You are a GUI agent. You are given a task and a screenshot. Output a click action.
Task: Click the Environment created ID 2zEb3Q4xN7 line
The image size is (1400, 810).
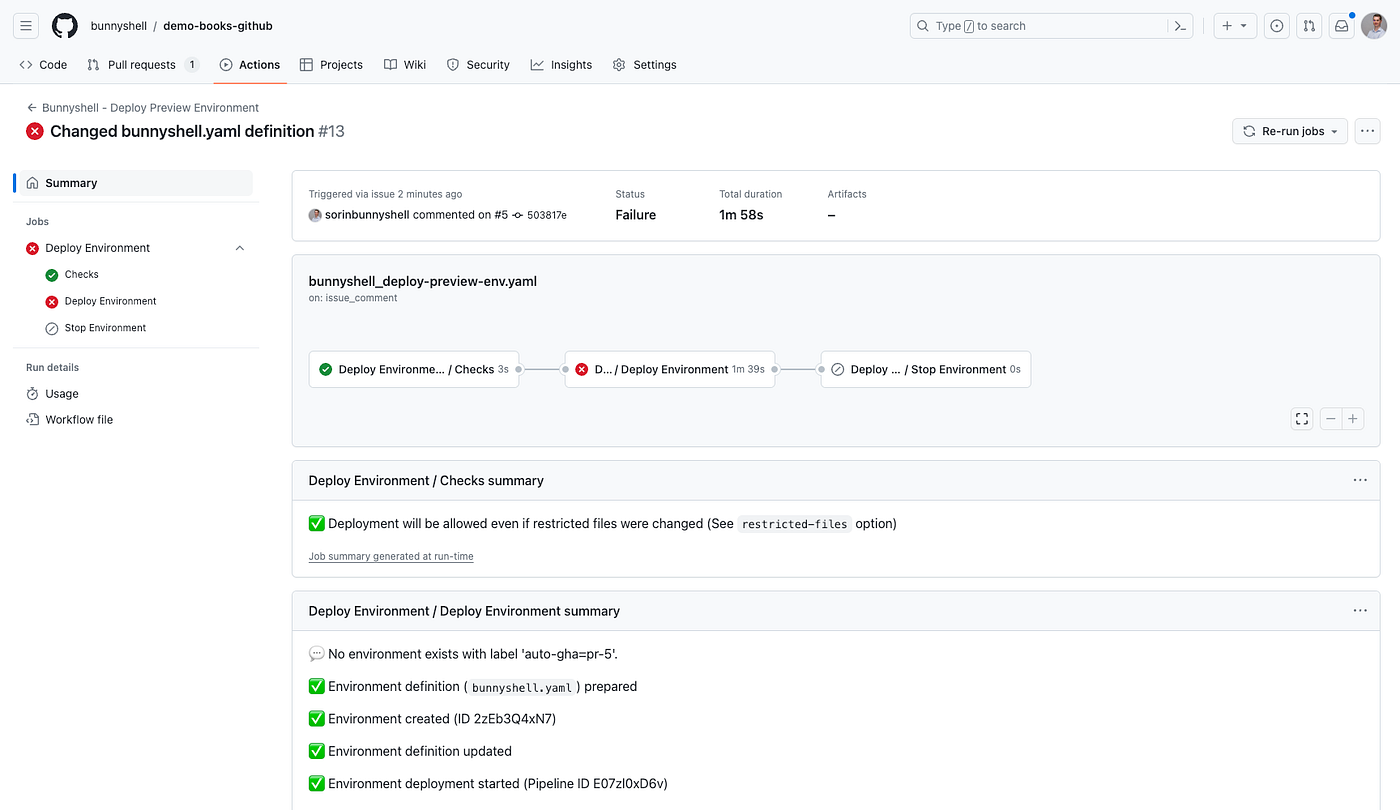tap(433, 719)
